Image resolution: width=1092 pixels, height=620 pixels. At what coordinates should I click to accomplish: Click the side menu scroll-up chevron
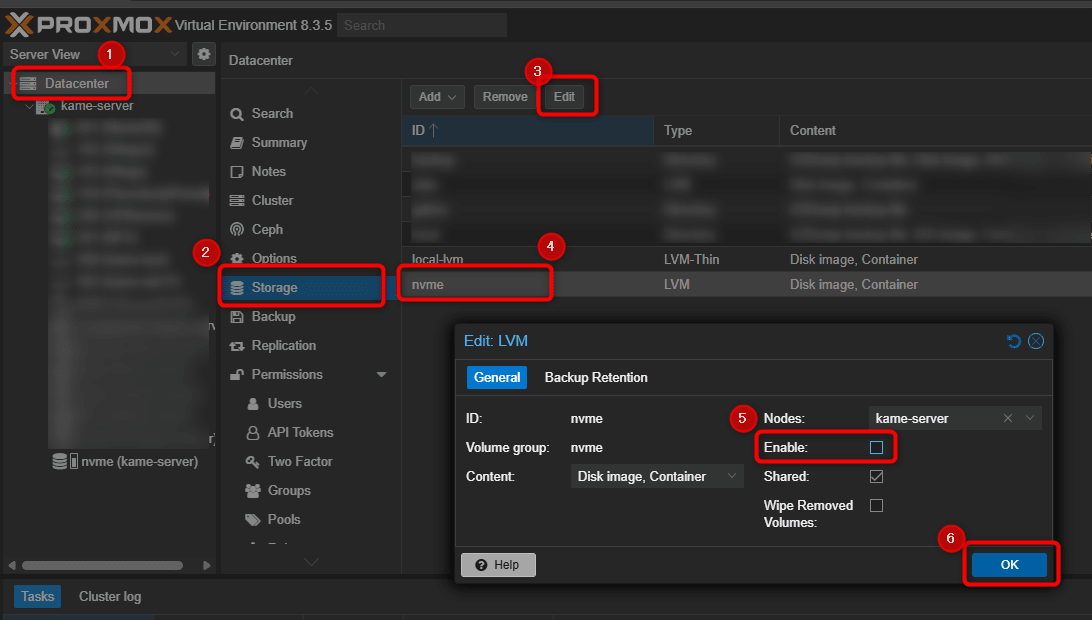tap(311, 91)
